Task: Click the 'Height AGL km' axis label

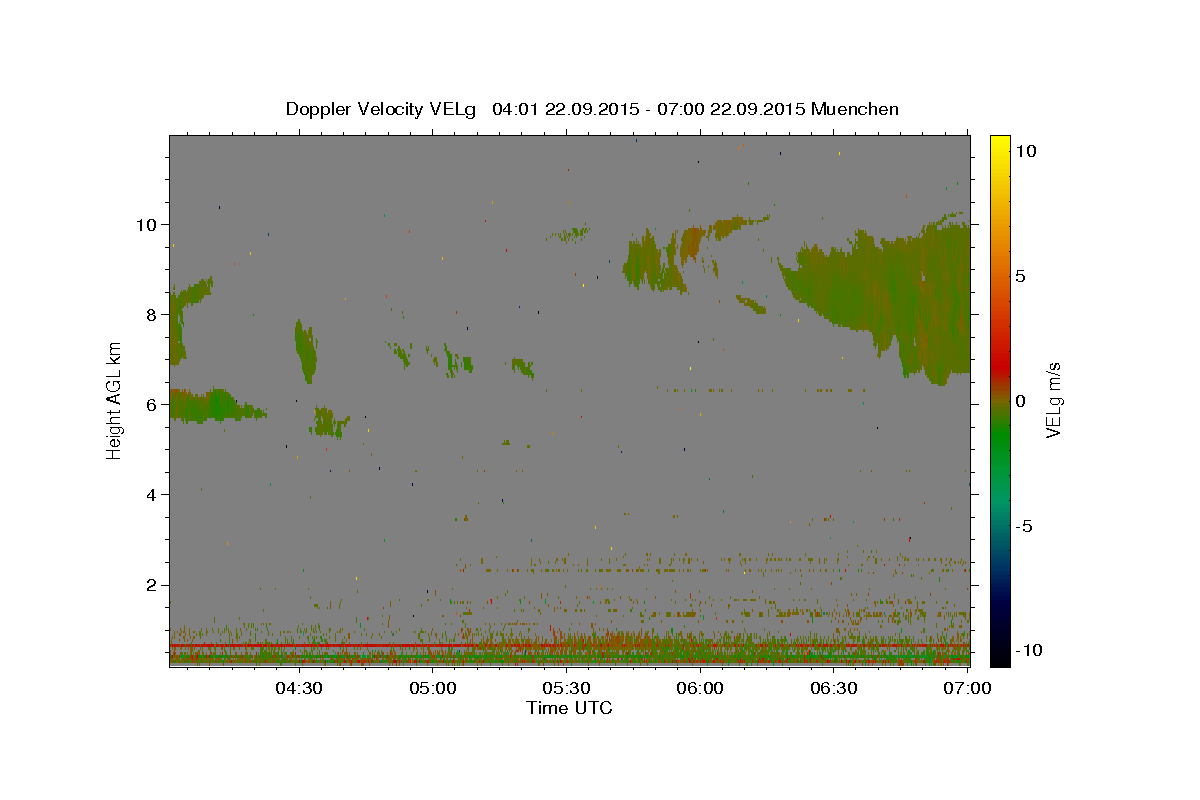Action: tap(115, 400)
